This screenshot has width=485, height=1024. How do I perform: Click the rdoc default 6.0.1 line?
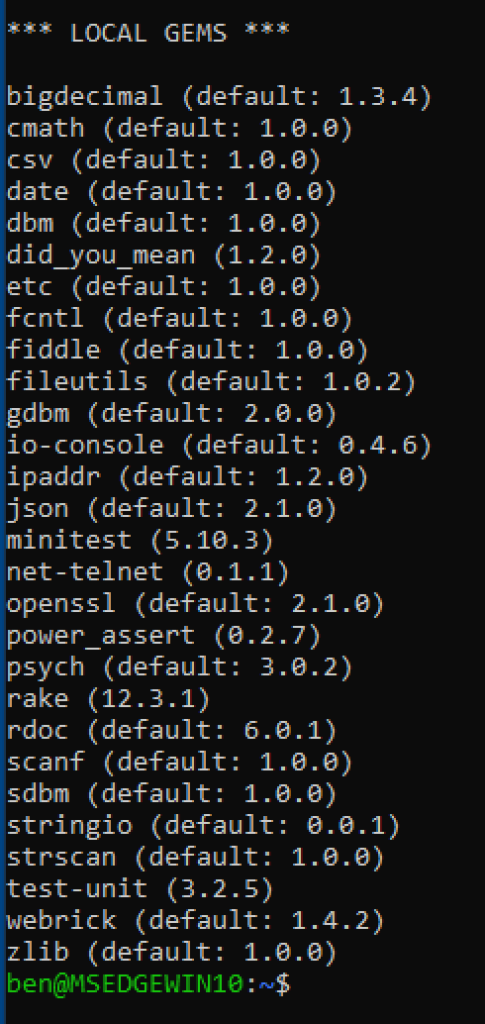[x=172, y=731]
